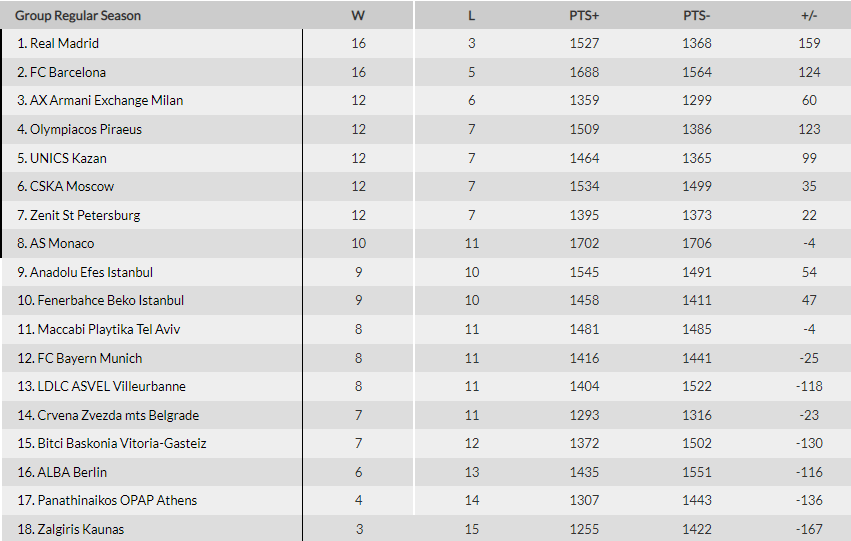Open Zenit St Petersburg team link

coord(85,215)
